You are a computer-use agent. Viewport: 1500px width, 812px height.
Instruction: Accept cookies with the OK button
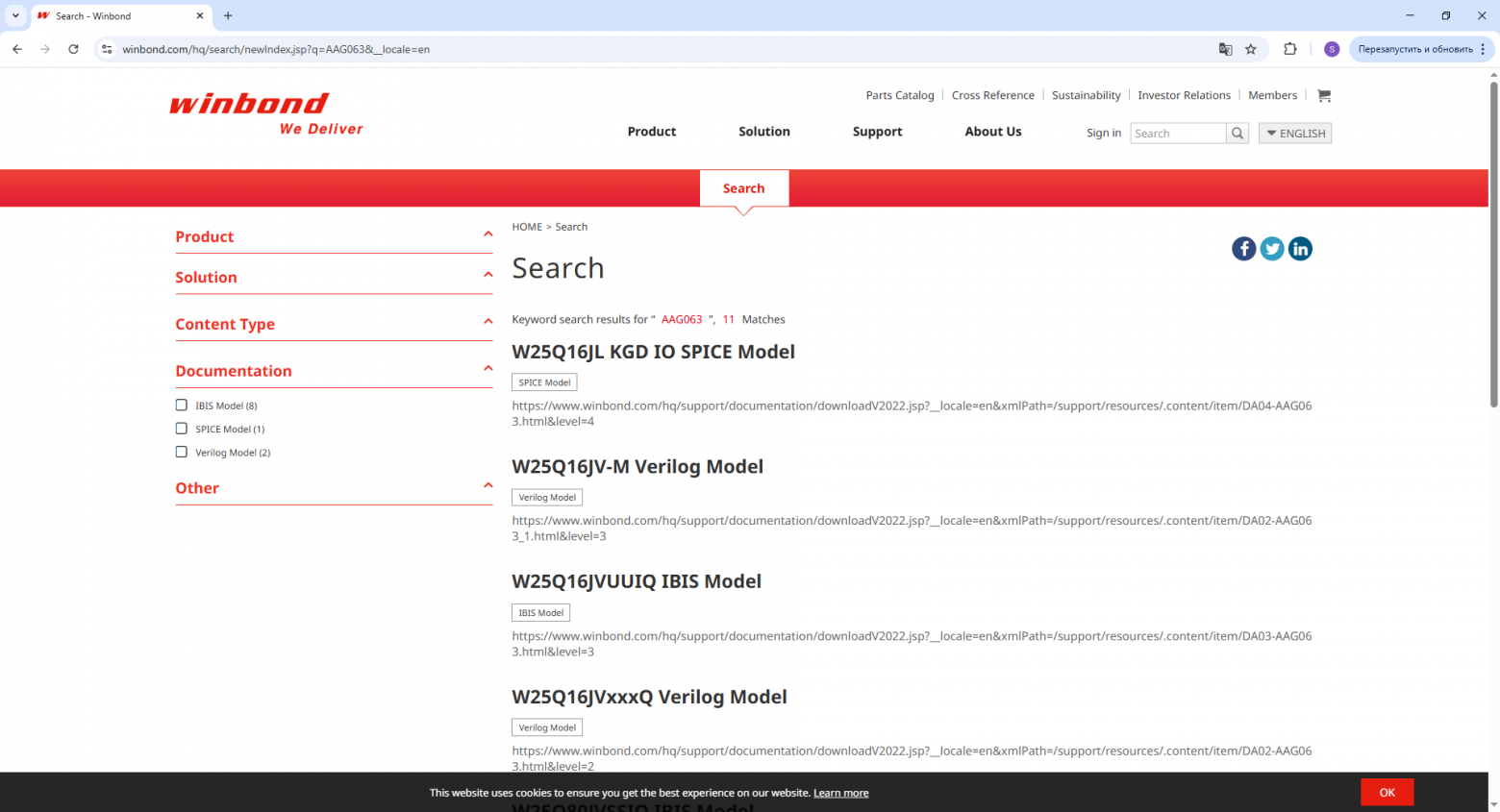click(1387, 793)
